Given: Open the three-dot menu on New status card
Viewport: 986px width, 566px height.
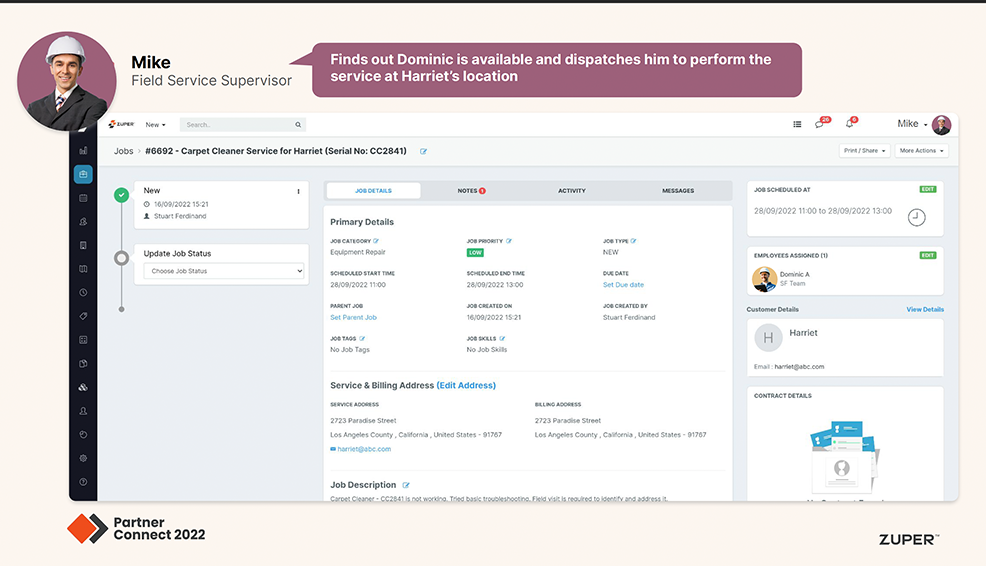Looking at the screenshot, I should (298, 191).
